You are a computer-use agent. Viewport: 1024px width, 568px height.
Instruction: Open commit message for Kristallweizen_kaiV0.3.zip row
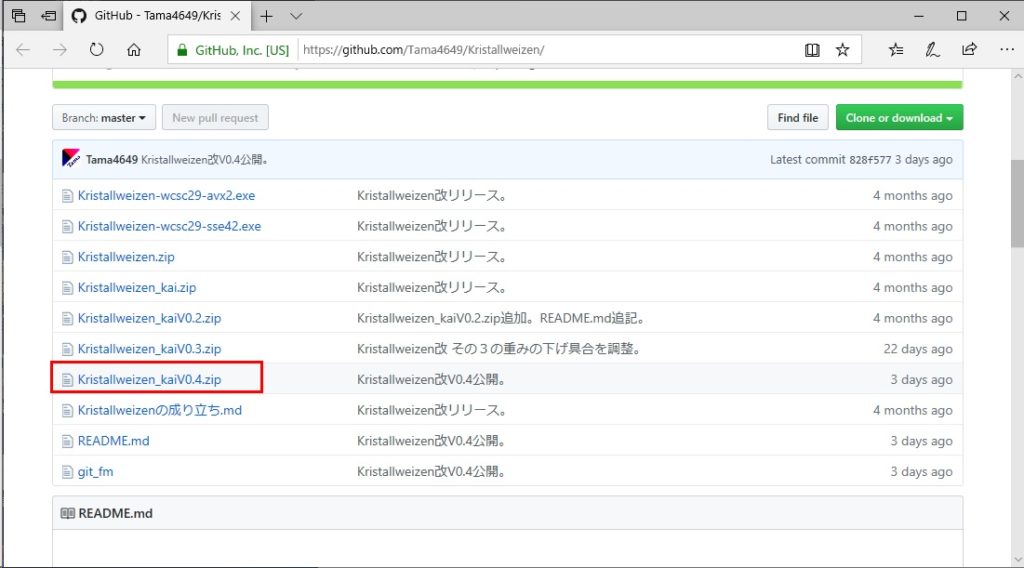pyautogui.click(x=500, y=349)
